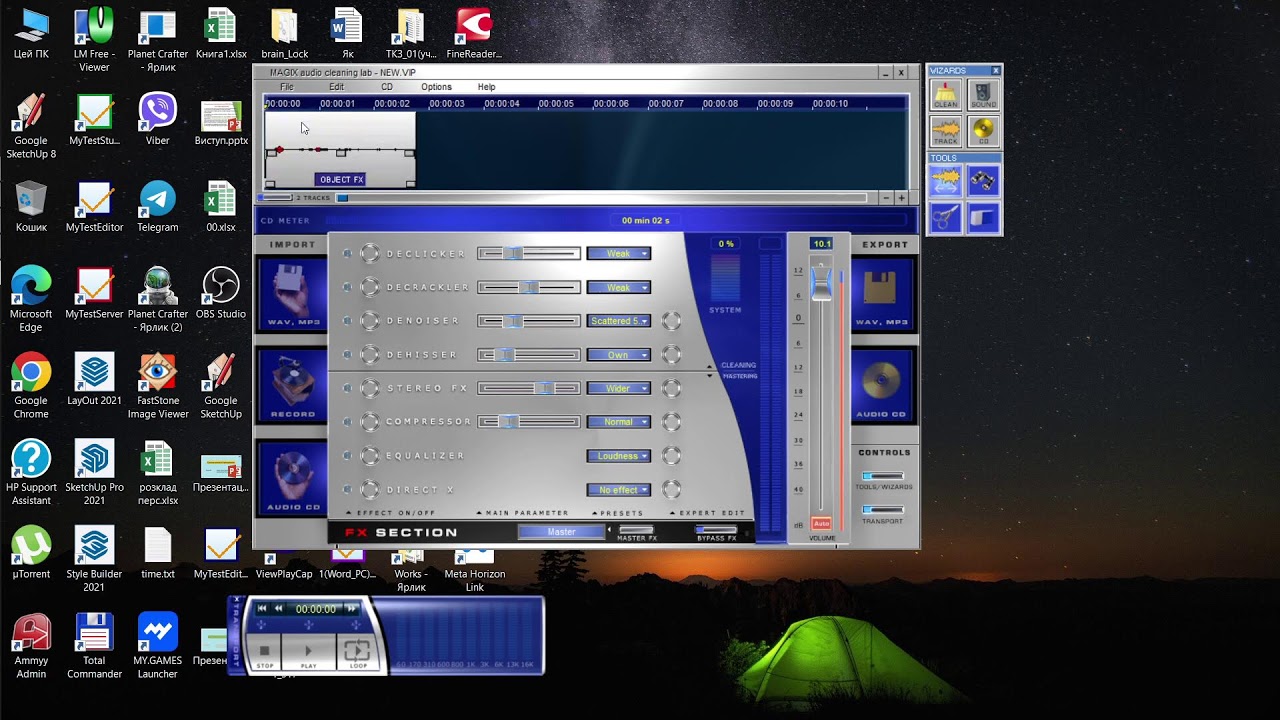
Task: Open the Options menu
Action: click(x=437, y=87)
